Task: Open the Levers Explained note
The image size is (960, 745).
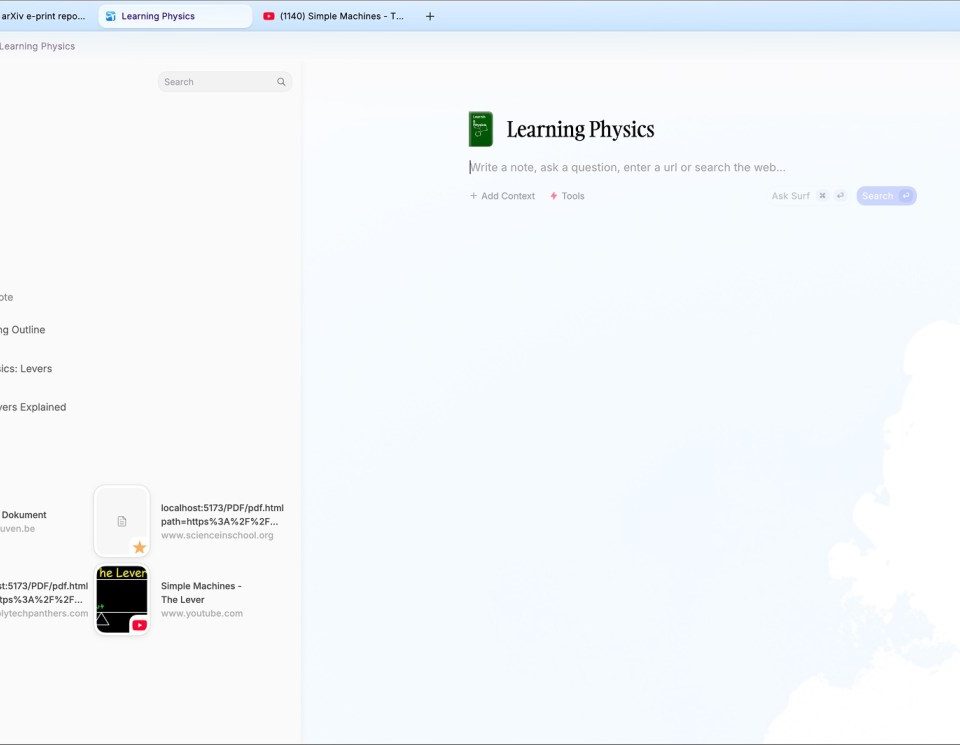Action: pos(33,407)
